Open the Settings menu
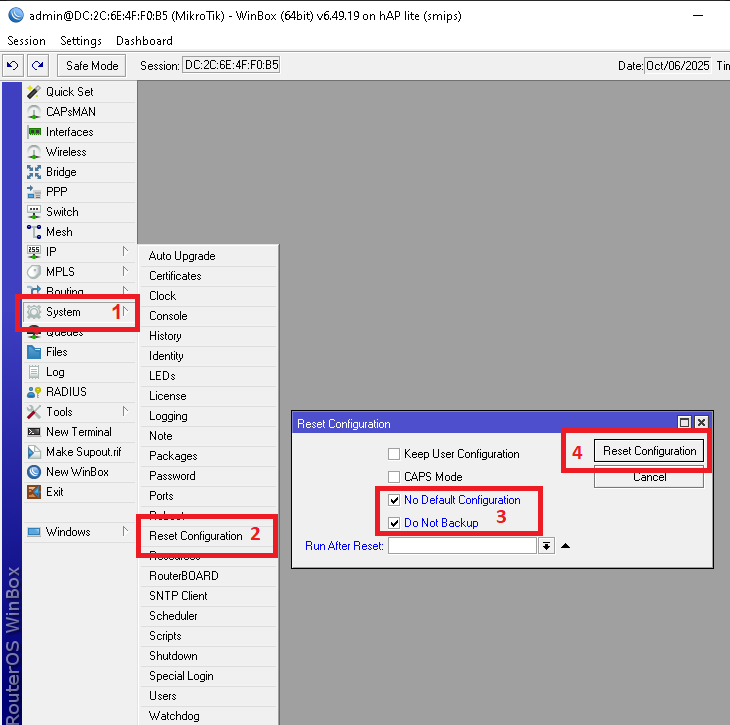This screenshot has height=725, width=730. [x=80, y=41]
